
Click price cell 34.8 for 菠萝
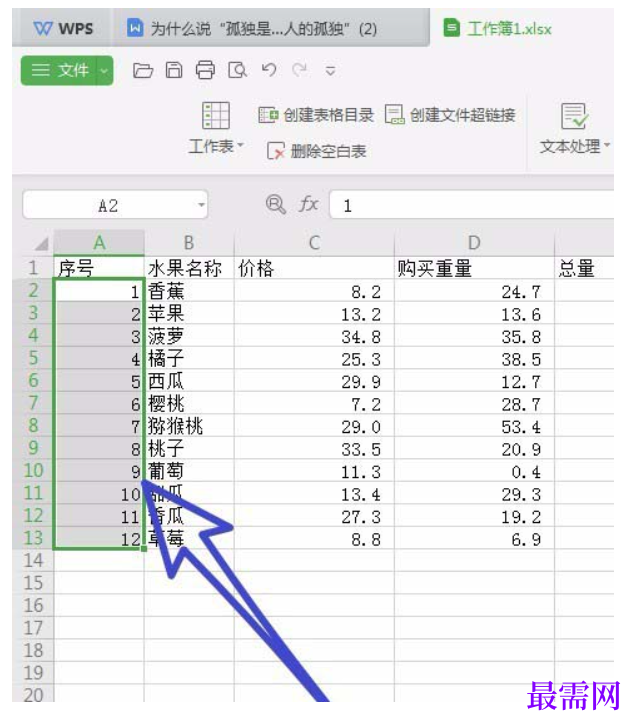(314, 336)
